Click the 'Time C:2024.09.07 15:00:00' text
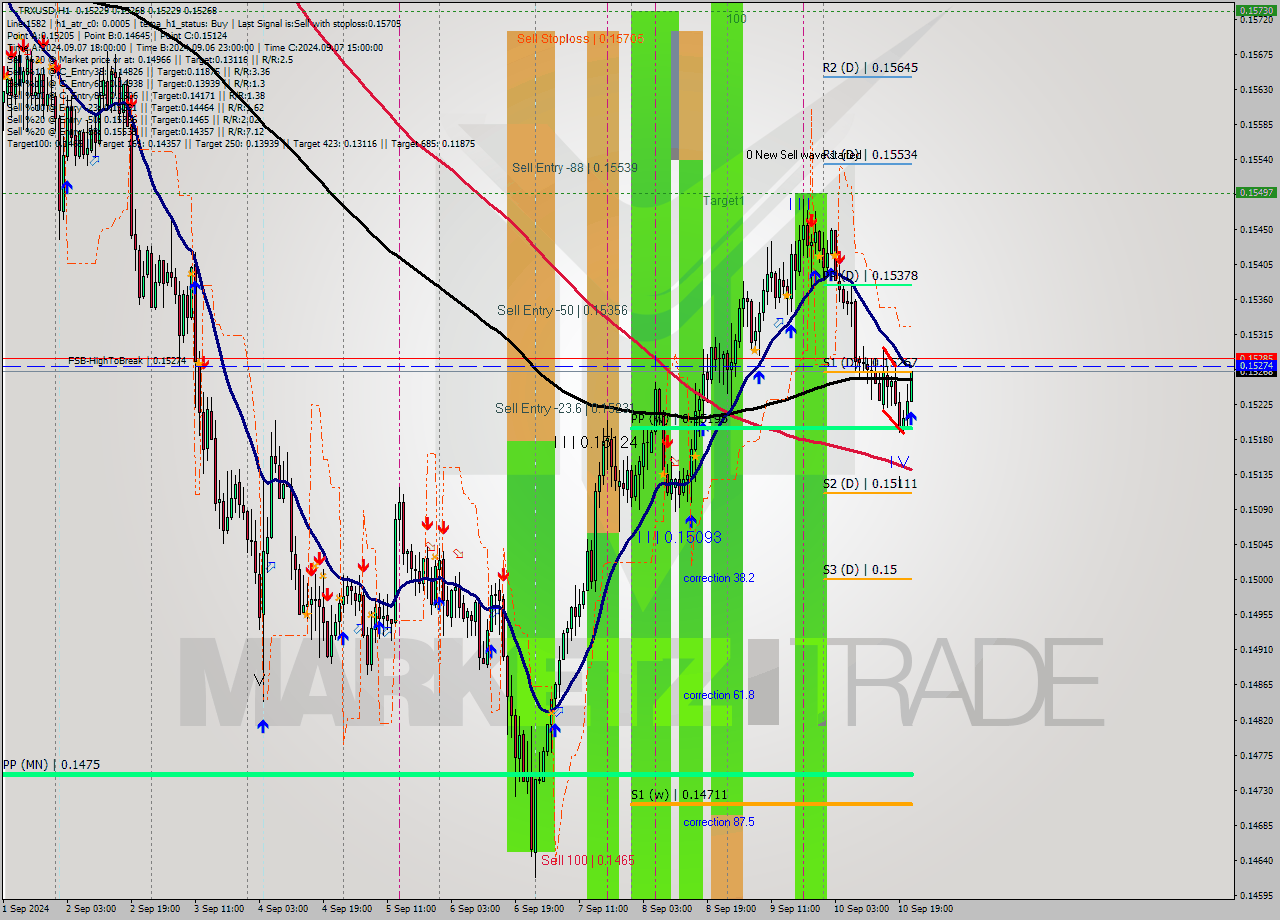This screenshot has width=1280, height=920. 325,47
